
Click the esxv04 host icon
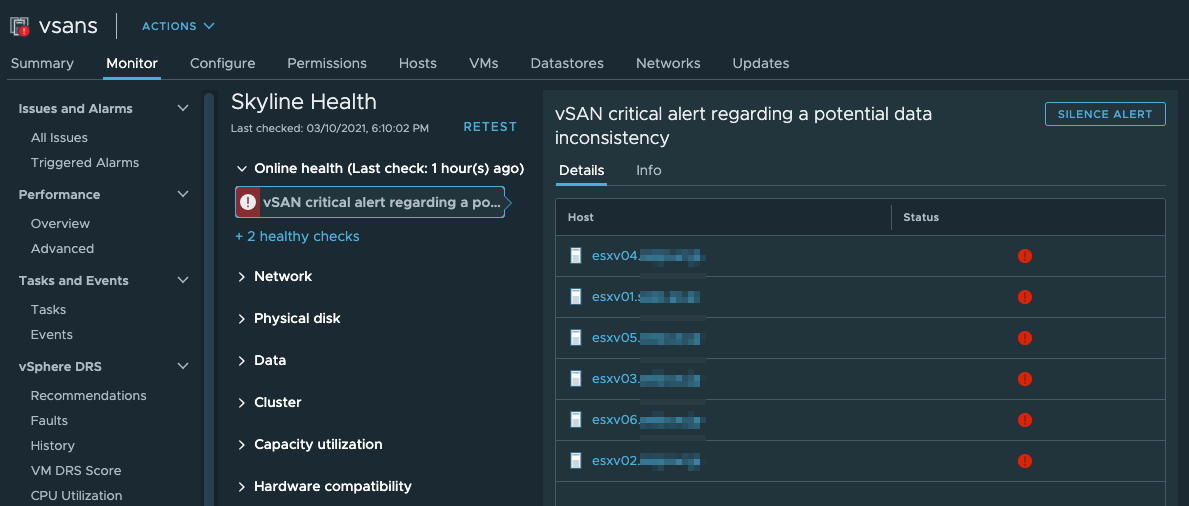point(576,256)
